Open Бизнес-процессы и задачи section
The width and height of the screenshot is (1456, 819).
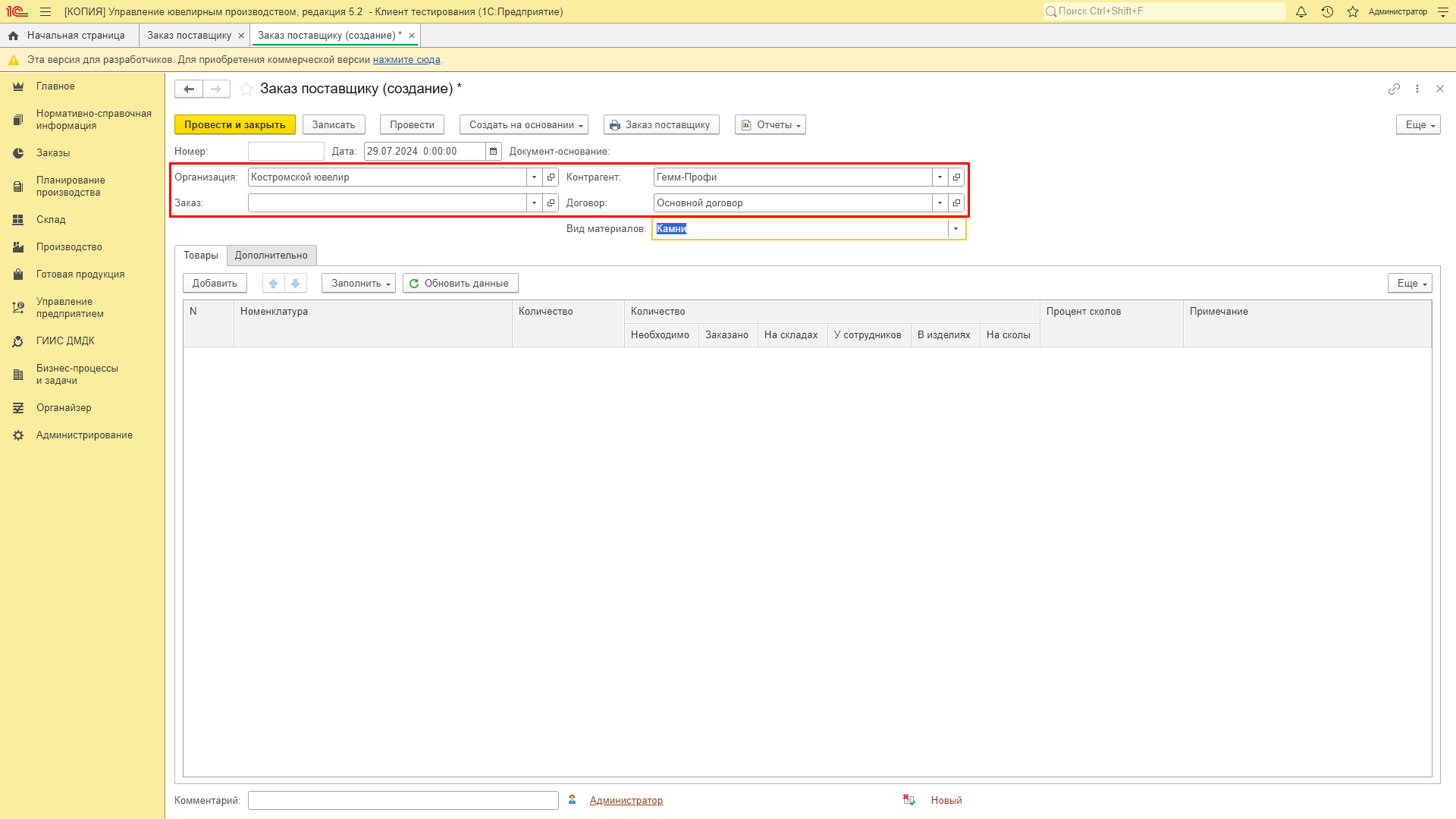pyautogui.click(x=77, y=375)
